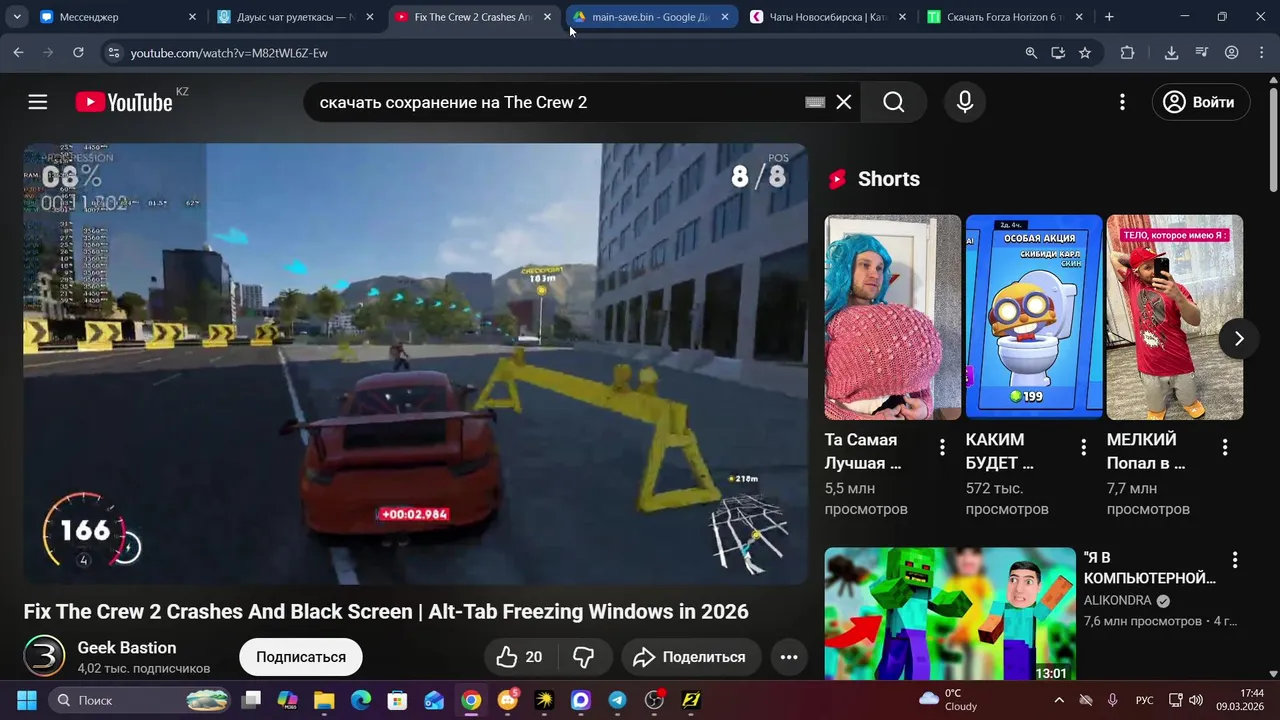The height and width of the screenshot is (720, 1280).
Task: Clear the search box with the X icon
Action: (844, 102)
